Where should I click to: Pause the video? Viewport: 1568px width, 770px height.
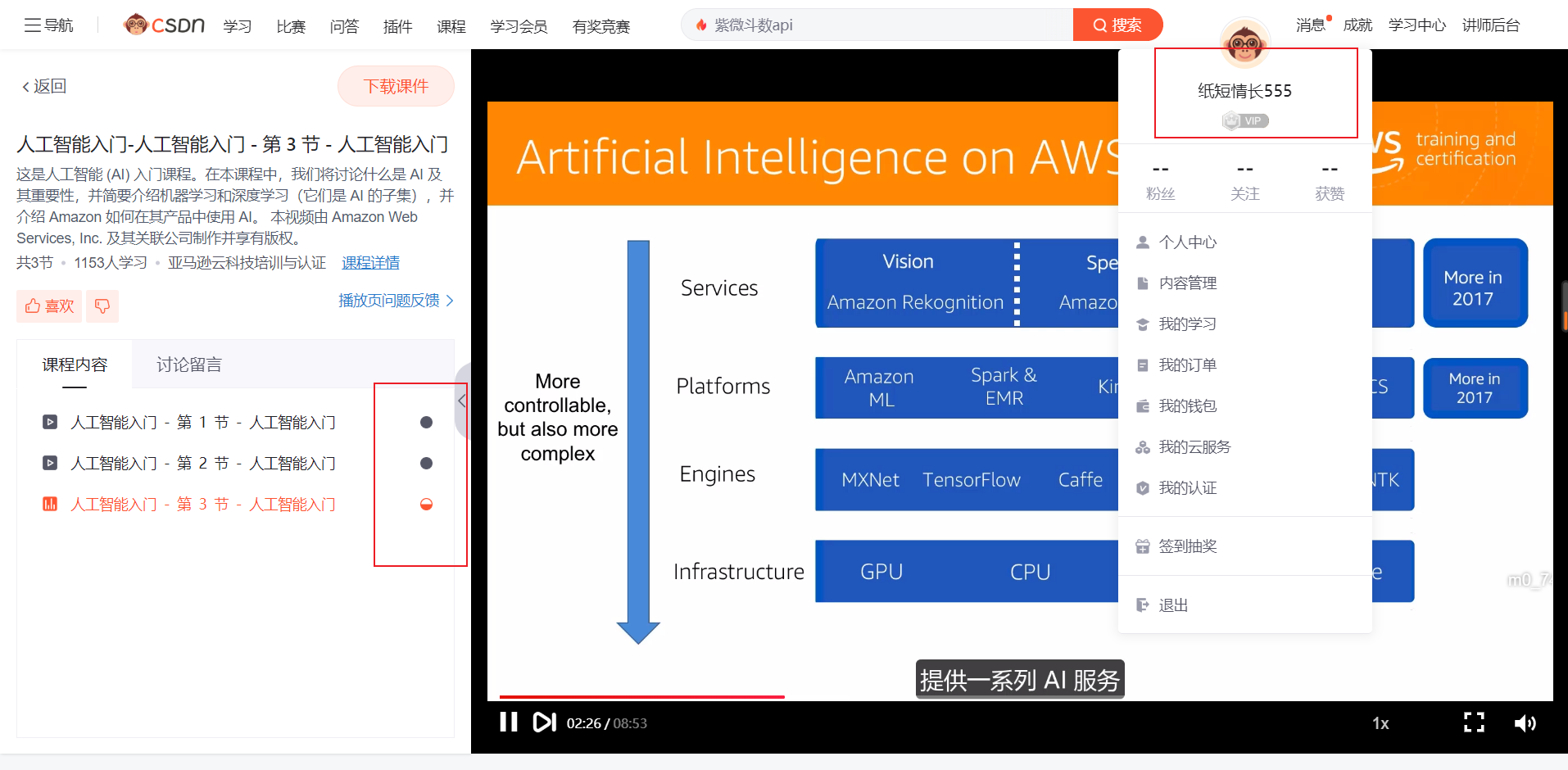point(509,722)
